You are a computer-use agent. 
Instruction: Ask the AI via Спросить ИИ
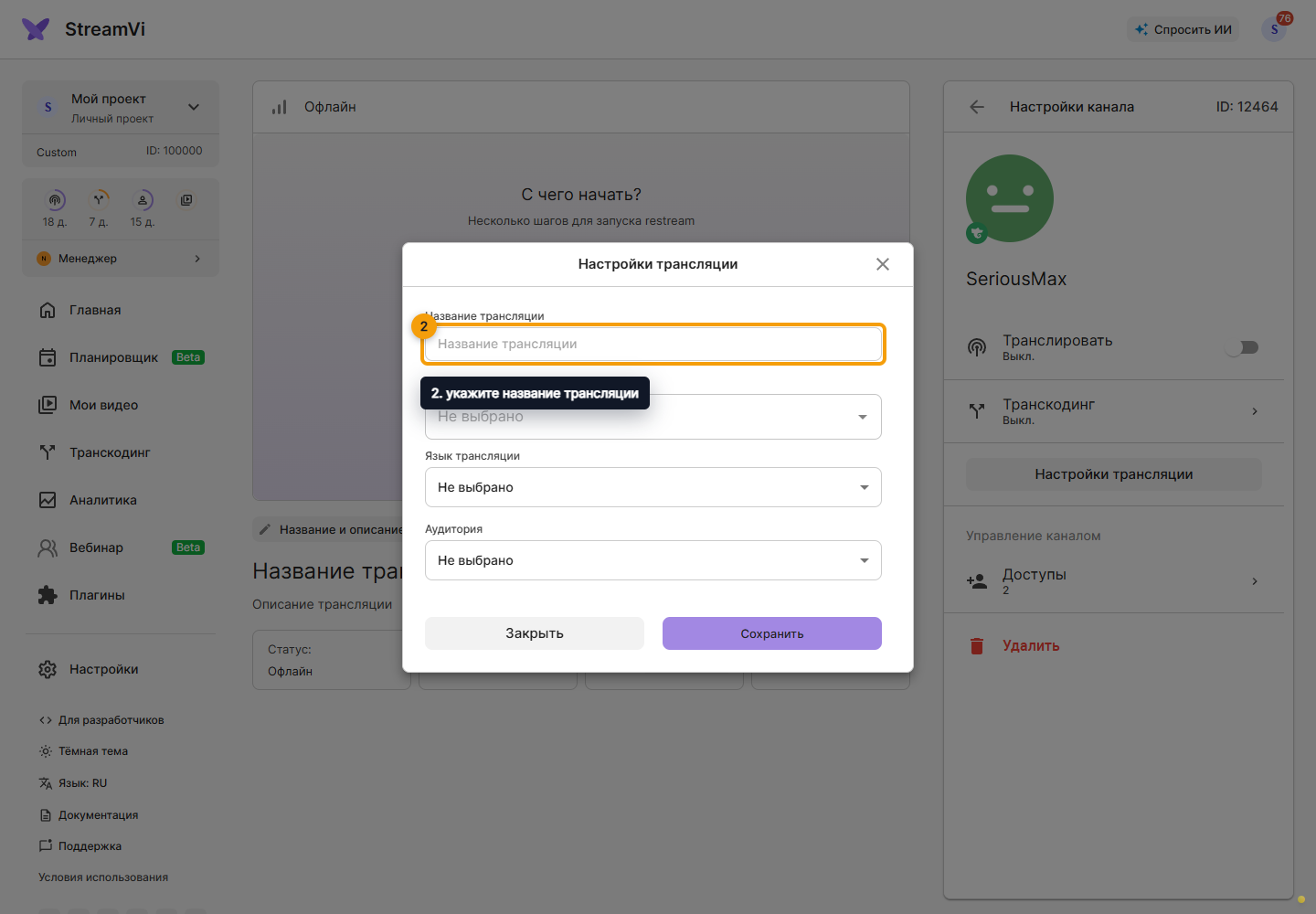(1183, 29)
